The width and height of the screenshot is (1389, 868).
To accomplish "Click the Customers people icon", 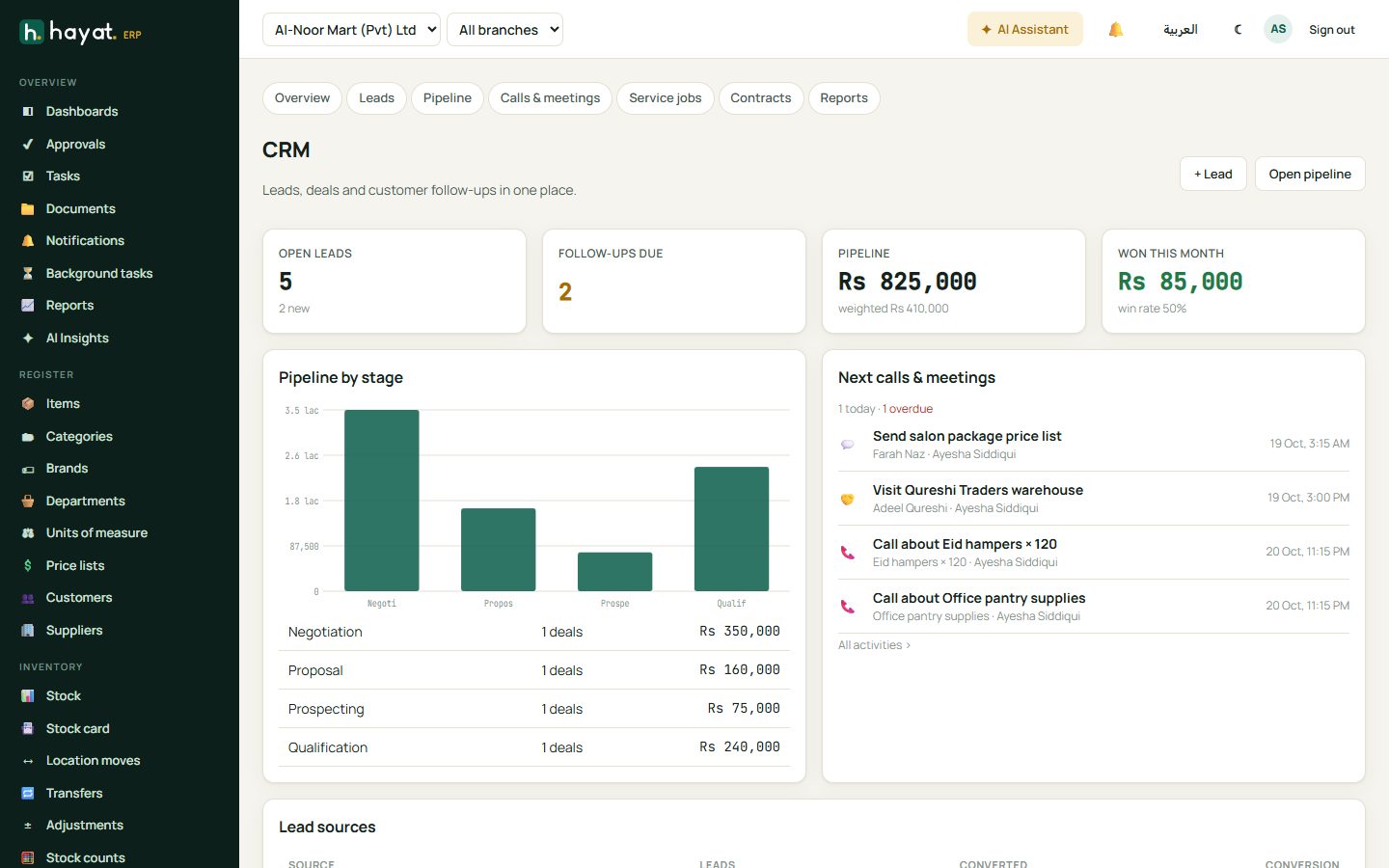I will point(28,598).
